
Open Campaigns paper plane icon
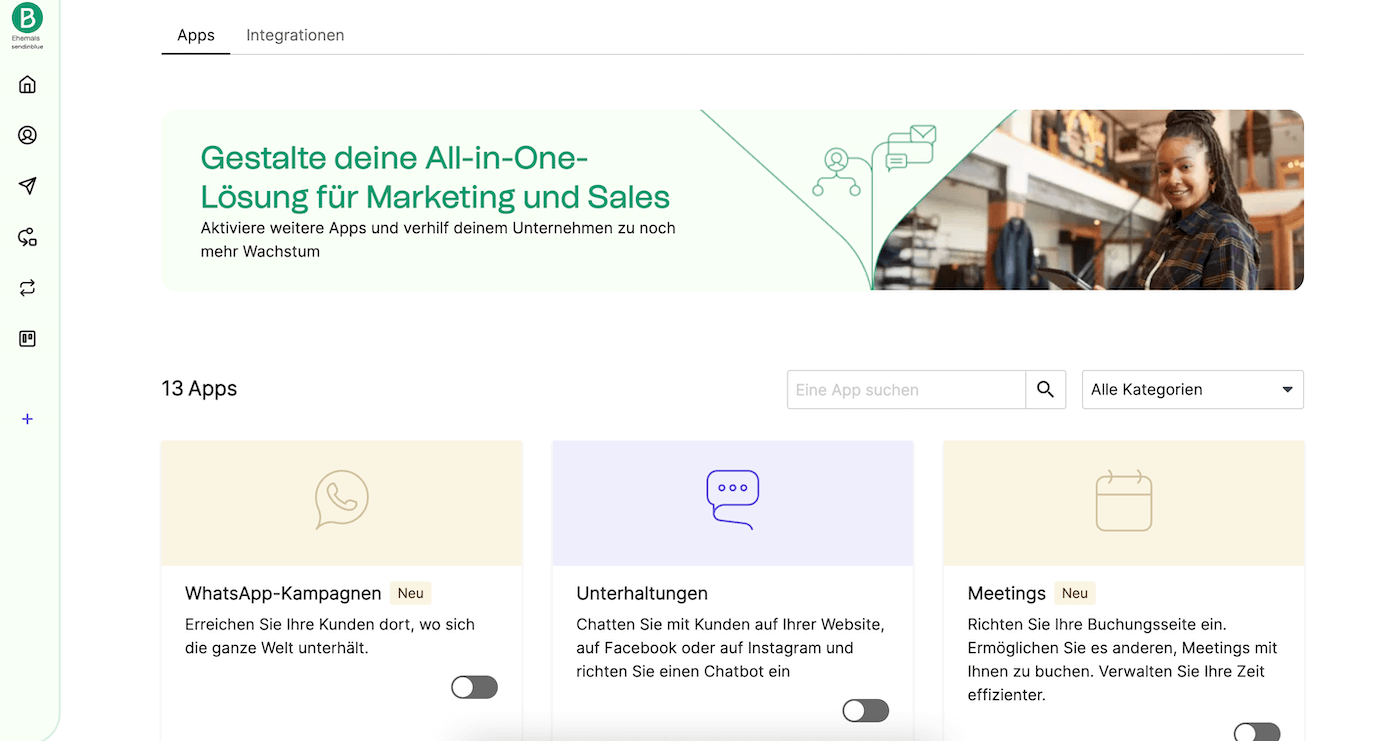[x=27, y=186]
